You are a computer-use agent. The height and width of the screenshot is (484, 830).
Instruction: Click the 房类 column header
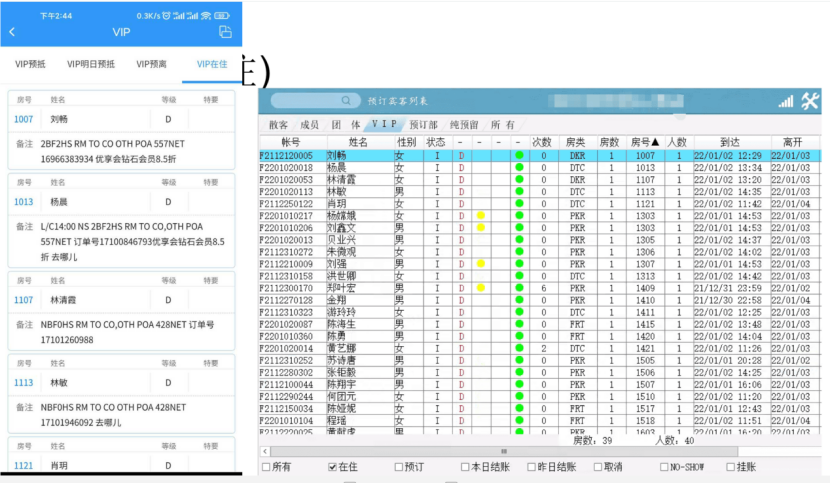(x=575, y=142)
